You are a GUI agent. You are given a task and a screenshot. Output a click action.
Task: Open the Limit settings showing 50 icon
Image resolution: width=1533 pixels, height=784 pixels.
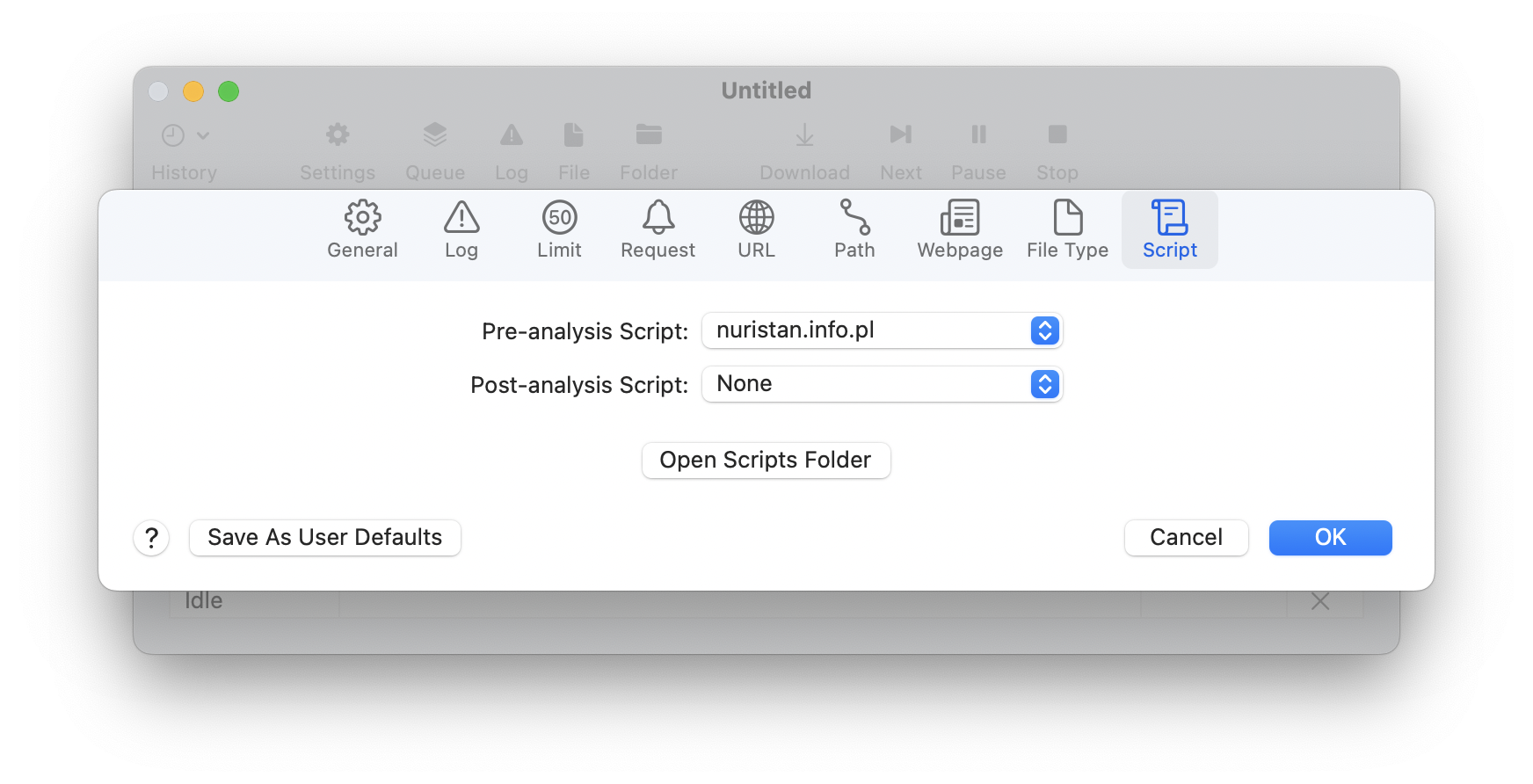point(559,217)
